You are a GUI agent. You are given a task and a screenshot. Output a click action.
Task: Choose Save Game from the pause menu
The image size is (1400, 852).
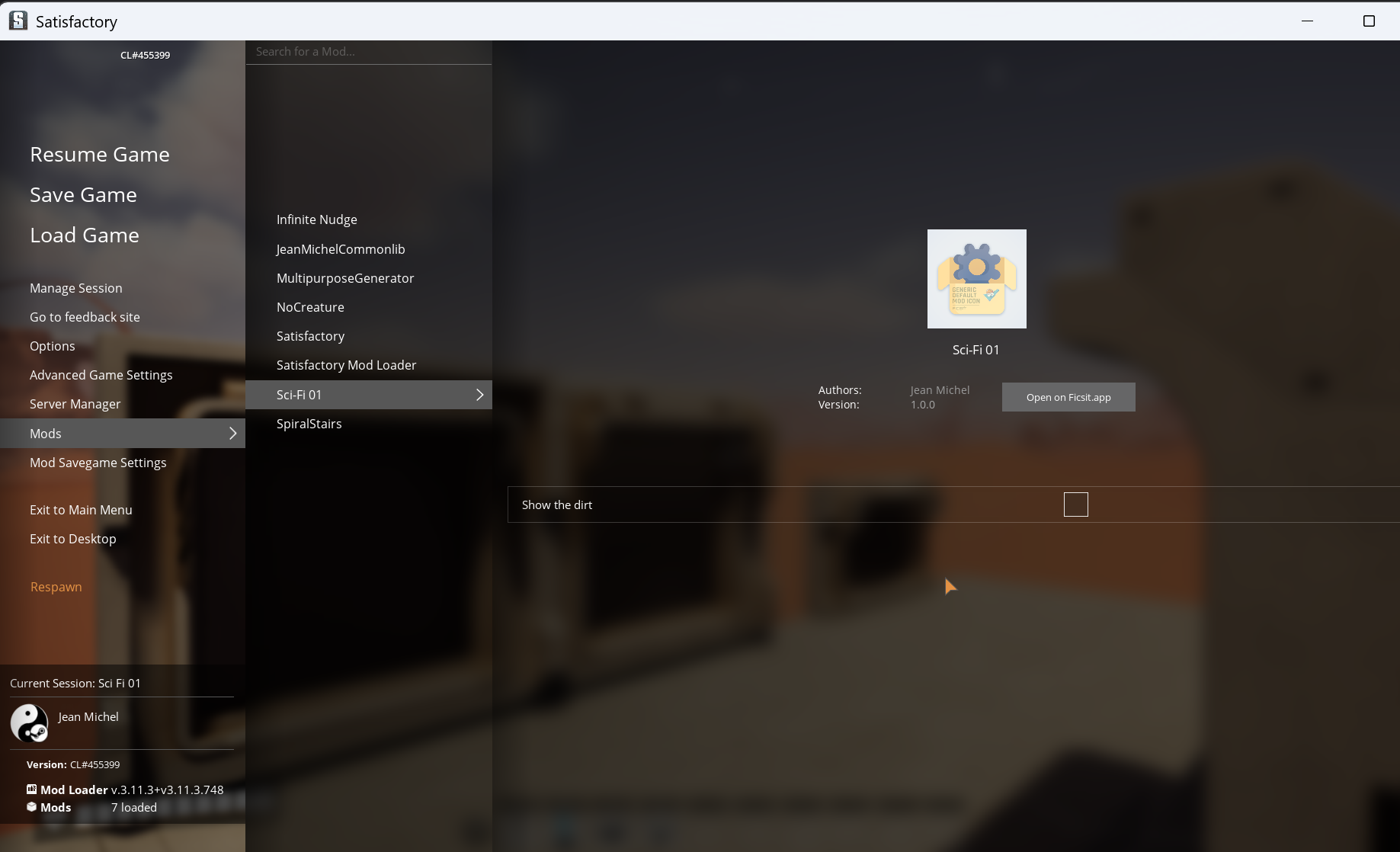coord(83,195)
